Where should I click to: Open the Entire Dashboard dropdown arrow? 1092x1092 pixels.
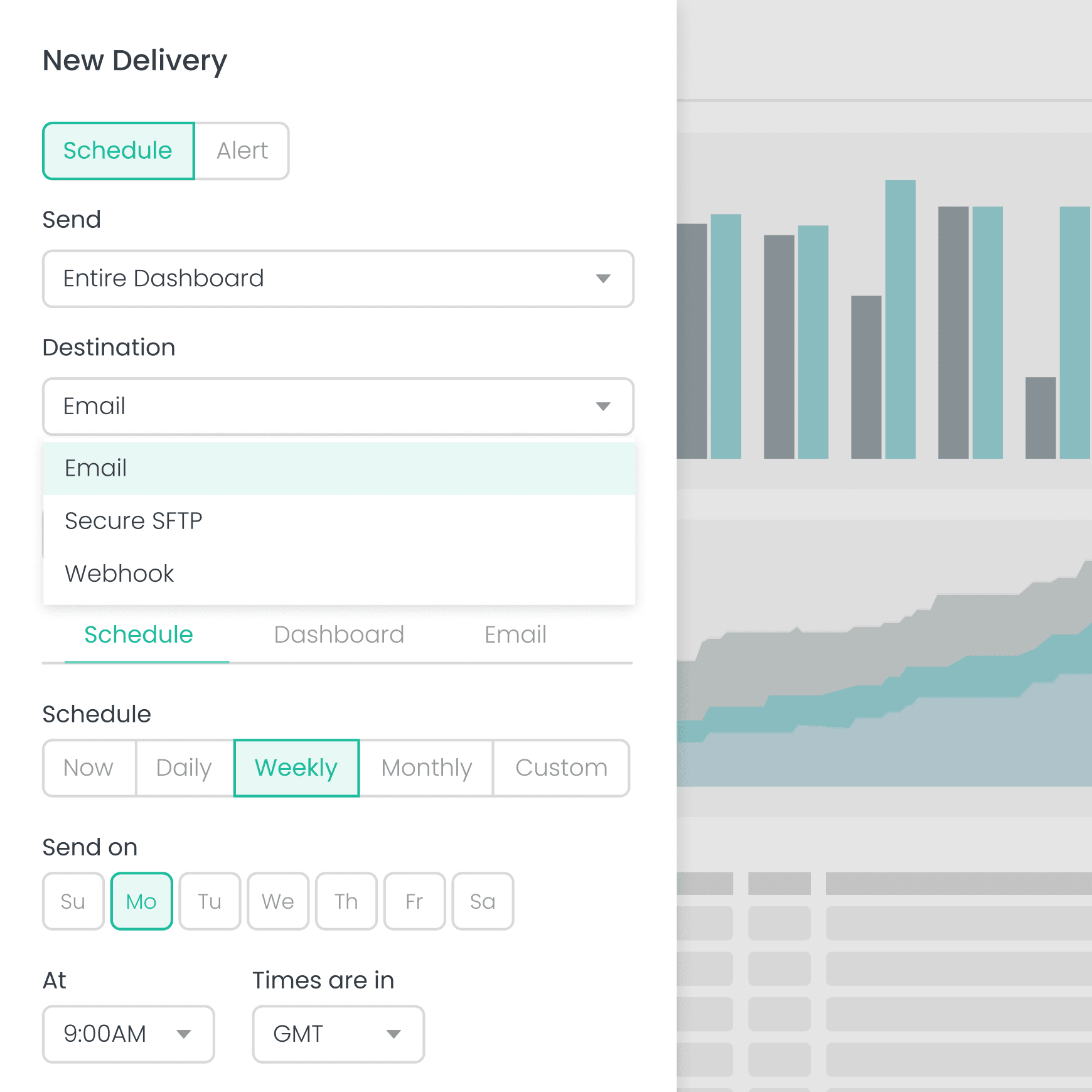point(603,279)
